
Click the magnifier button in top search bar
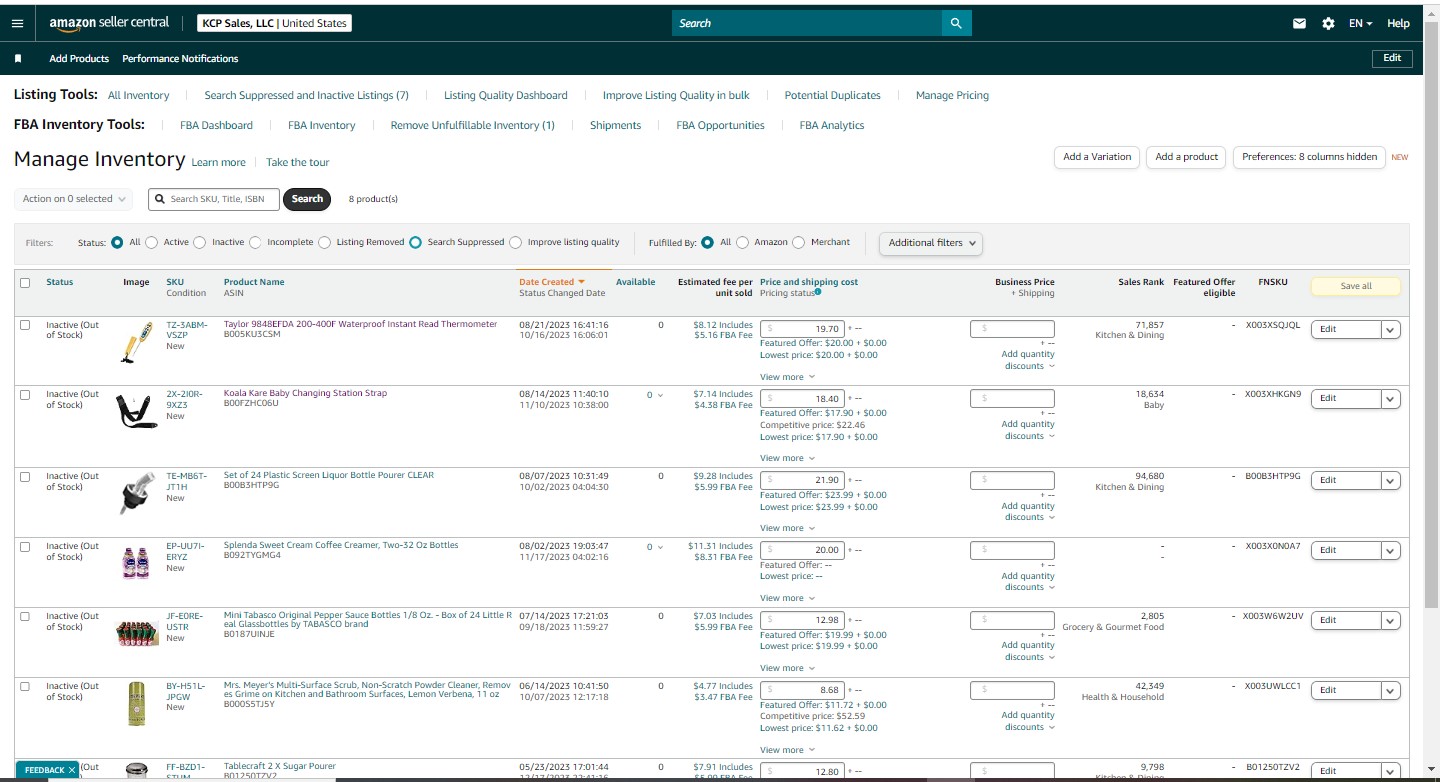(956, 23)
